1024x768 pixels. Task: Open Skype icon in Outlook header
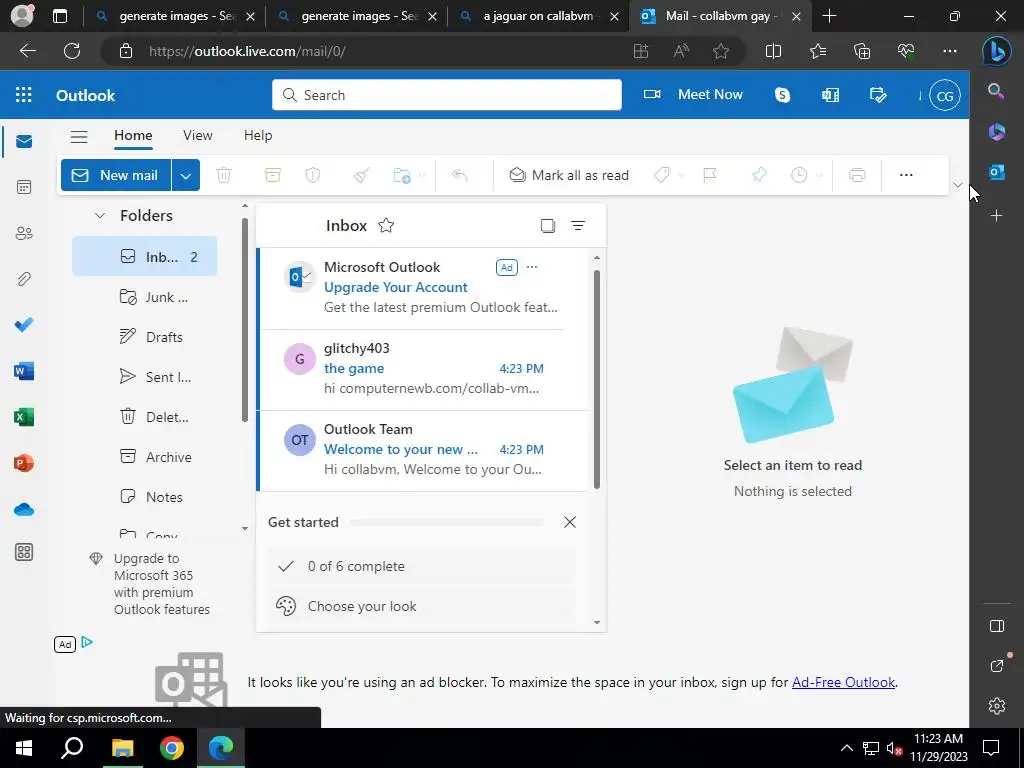pyautogui.click(x=782, y=95)
